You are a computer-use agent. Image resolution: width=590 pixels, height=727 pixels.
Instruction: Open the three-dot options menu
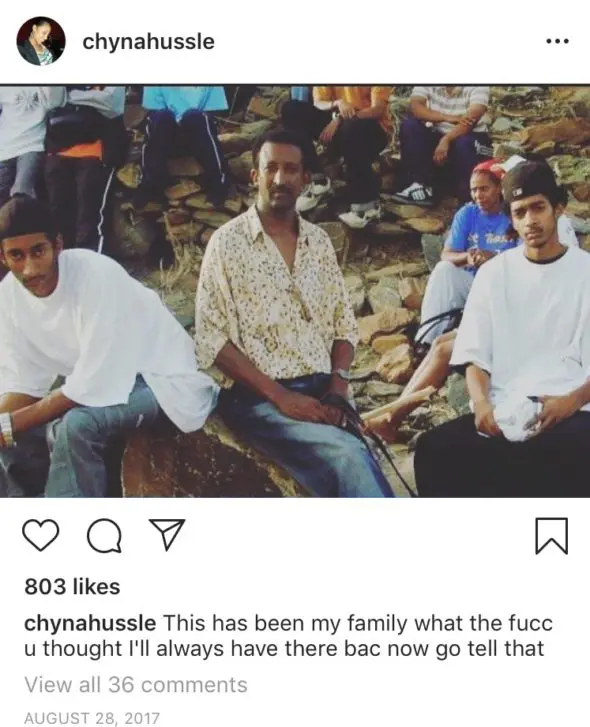point(557,42)
